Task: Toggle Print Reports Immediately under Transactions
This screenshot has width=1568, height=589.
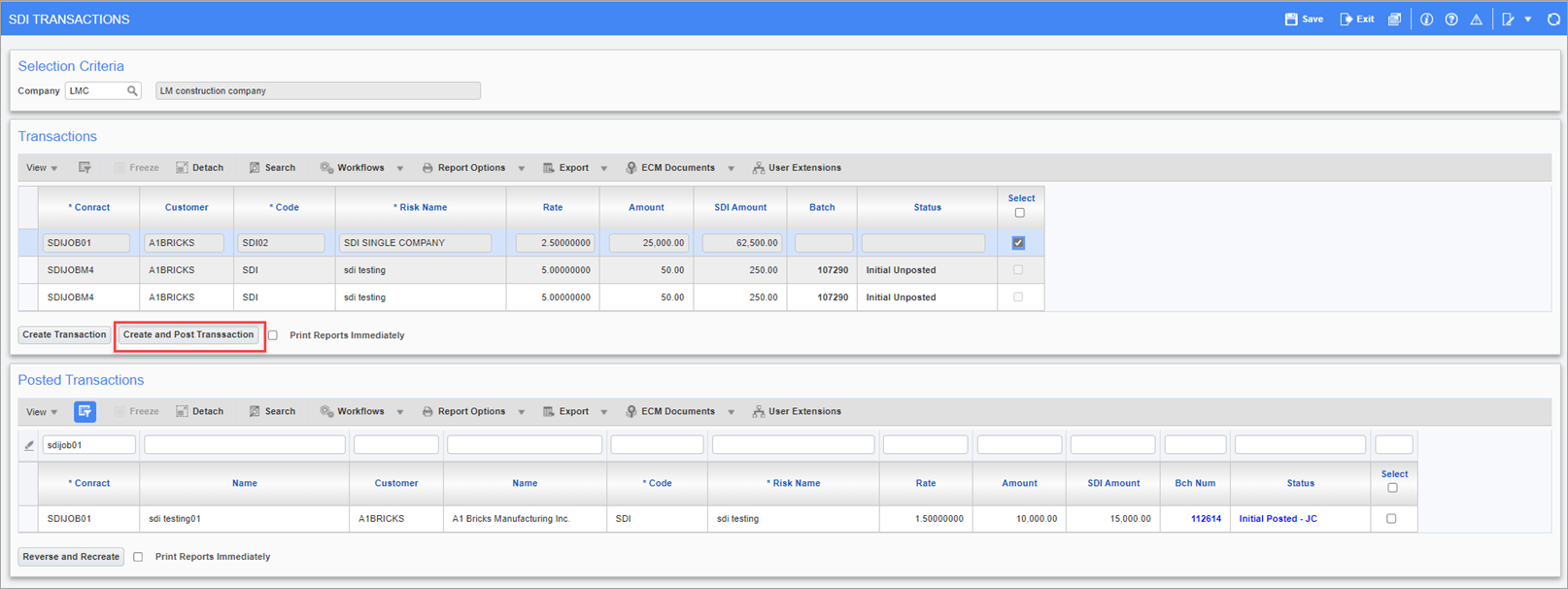Action: point(273,335)
